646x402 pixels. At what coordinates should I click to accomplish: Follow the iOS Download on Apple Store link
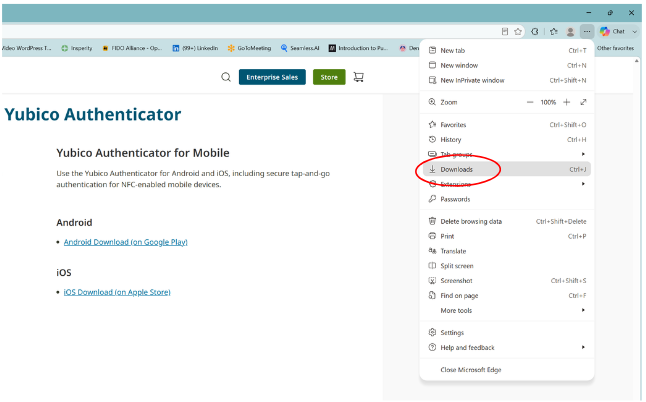click(x=117, y=292)
